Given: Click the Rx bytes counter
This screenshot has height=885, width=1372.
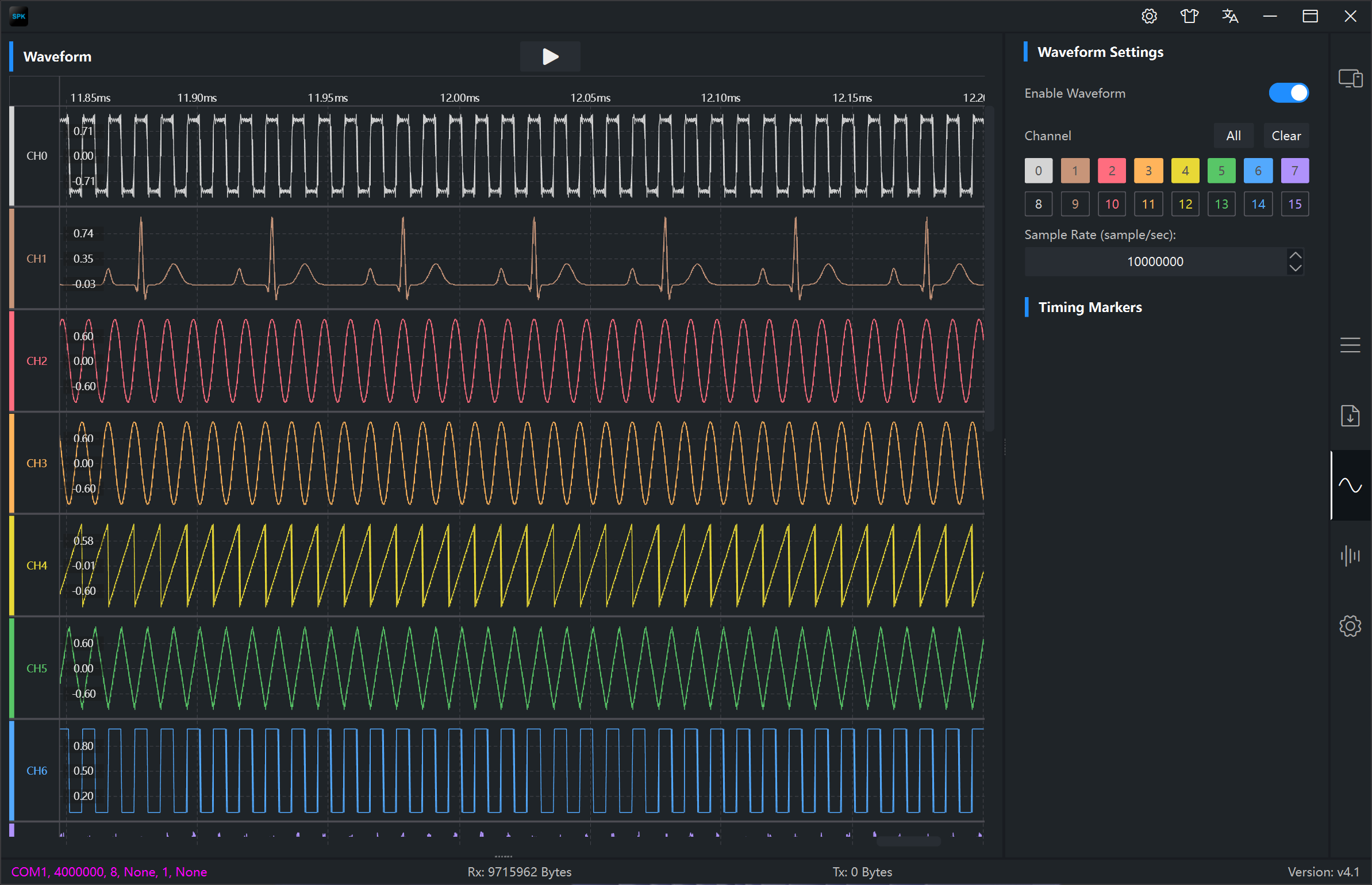Looking at the screenshot, I should 520,872.
